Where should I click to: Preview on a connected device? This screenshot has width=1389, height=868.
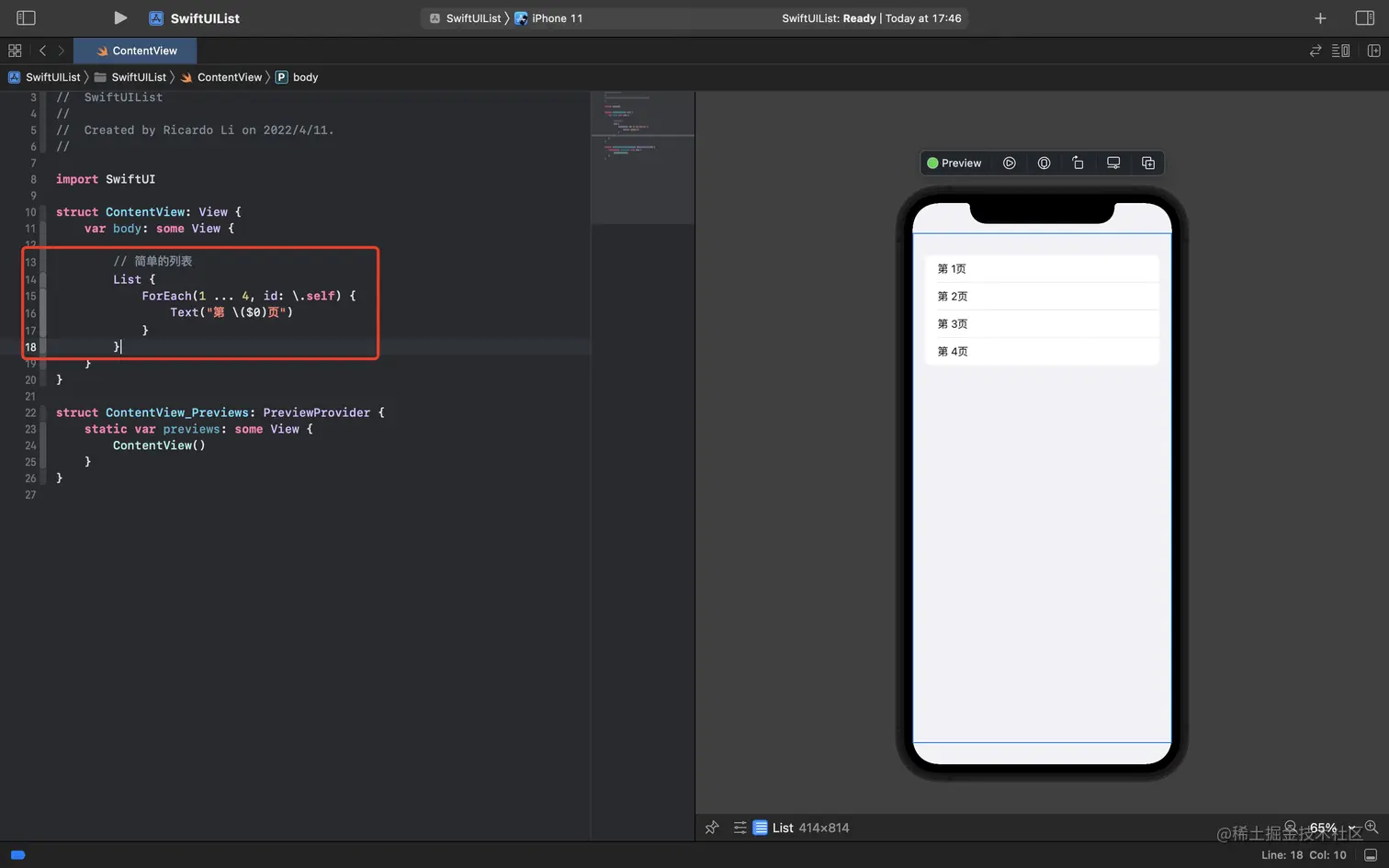coord(1113,163)
